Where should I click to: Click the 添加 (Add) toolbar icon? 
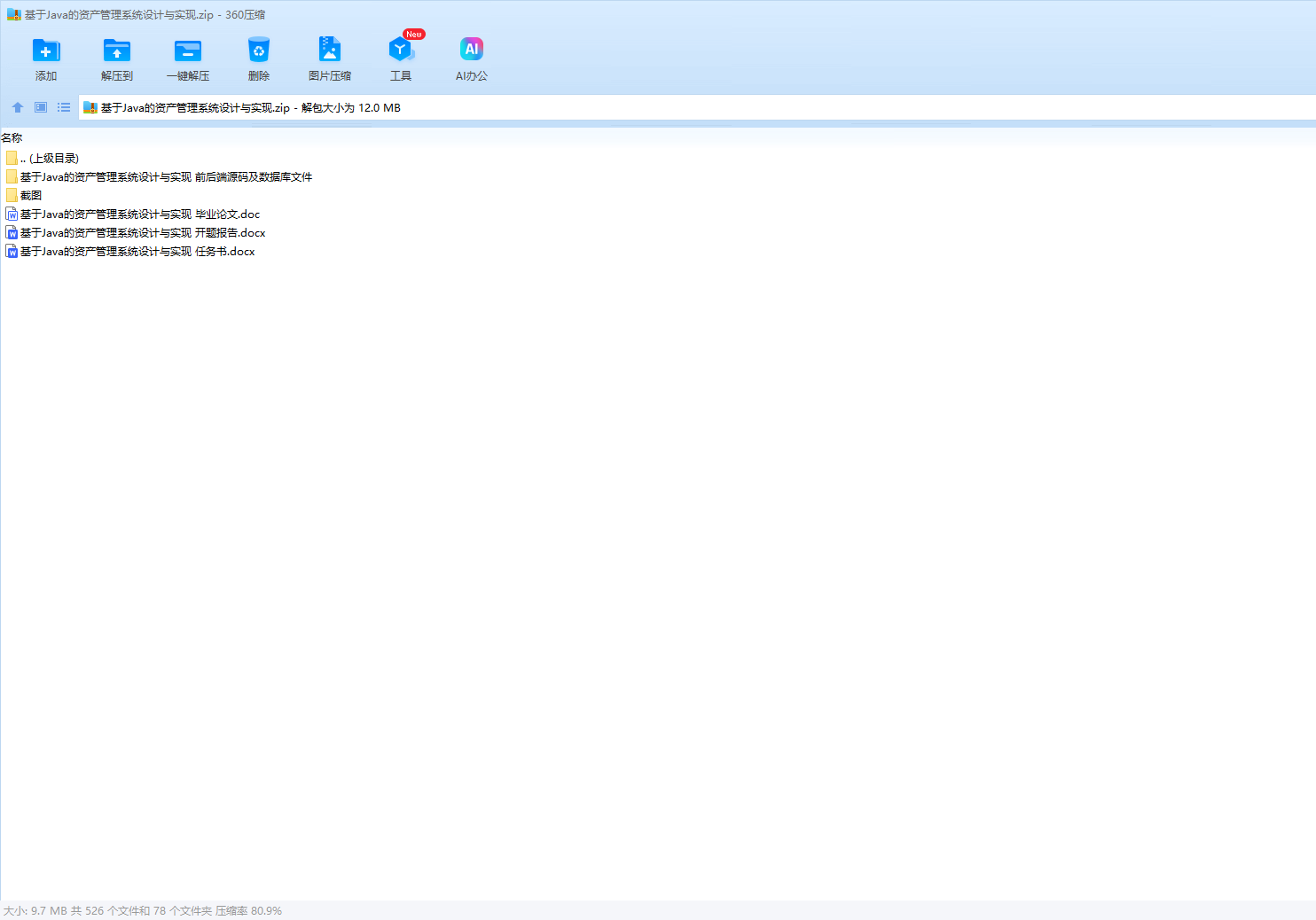(x=46, y=58)
